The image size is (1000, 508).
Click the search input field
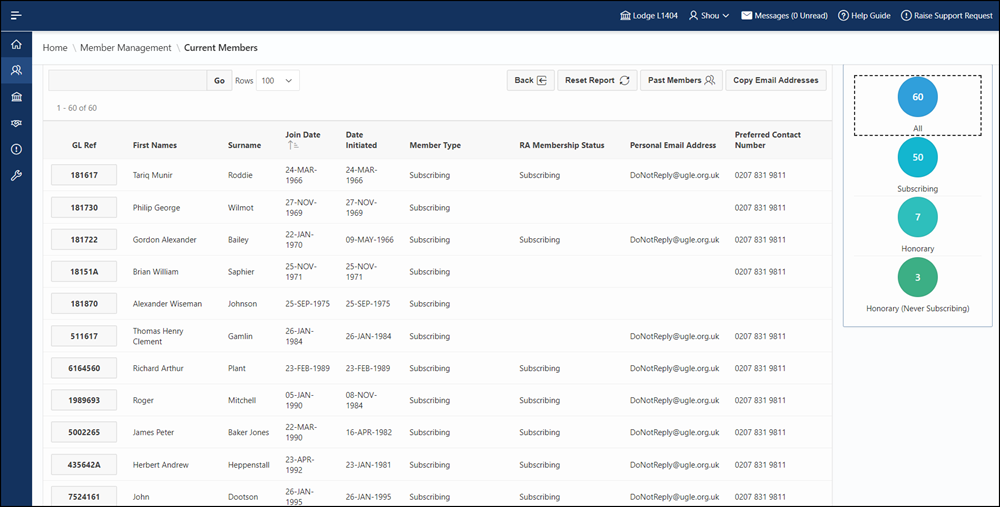128,81
